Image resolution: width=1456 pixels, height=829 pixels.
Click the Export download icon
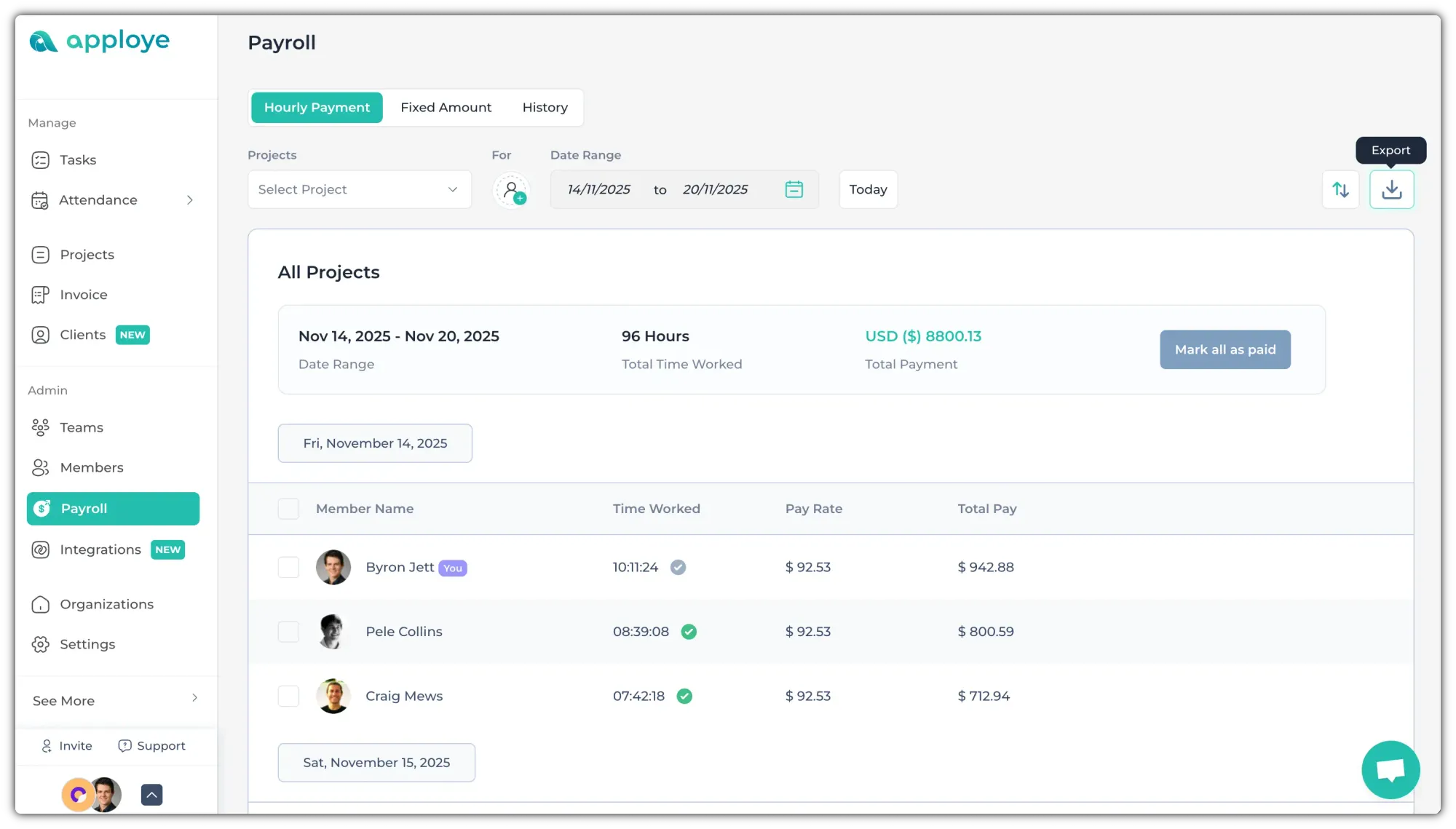click(x=1391, y=189)
